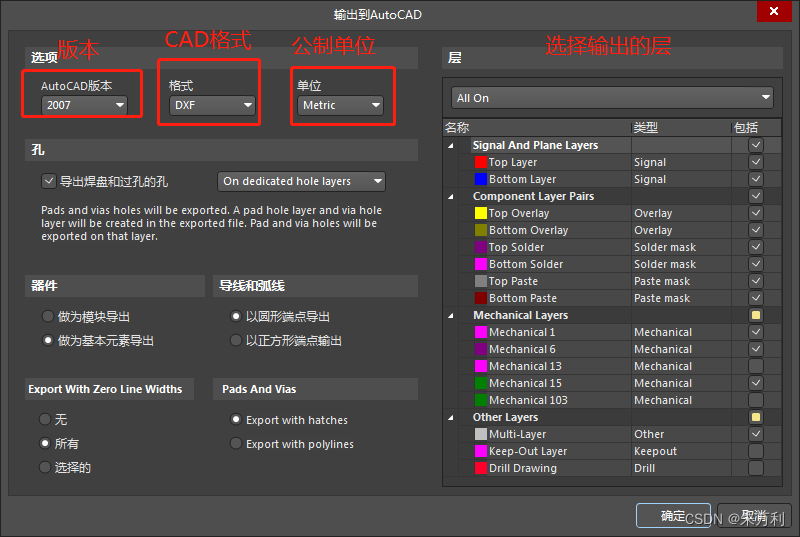The height and width of the screenshot is (537, 800).
Task: Click the Keep-Out Layer color swatch
Action: [x=480, y=451]
